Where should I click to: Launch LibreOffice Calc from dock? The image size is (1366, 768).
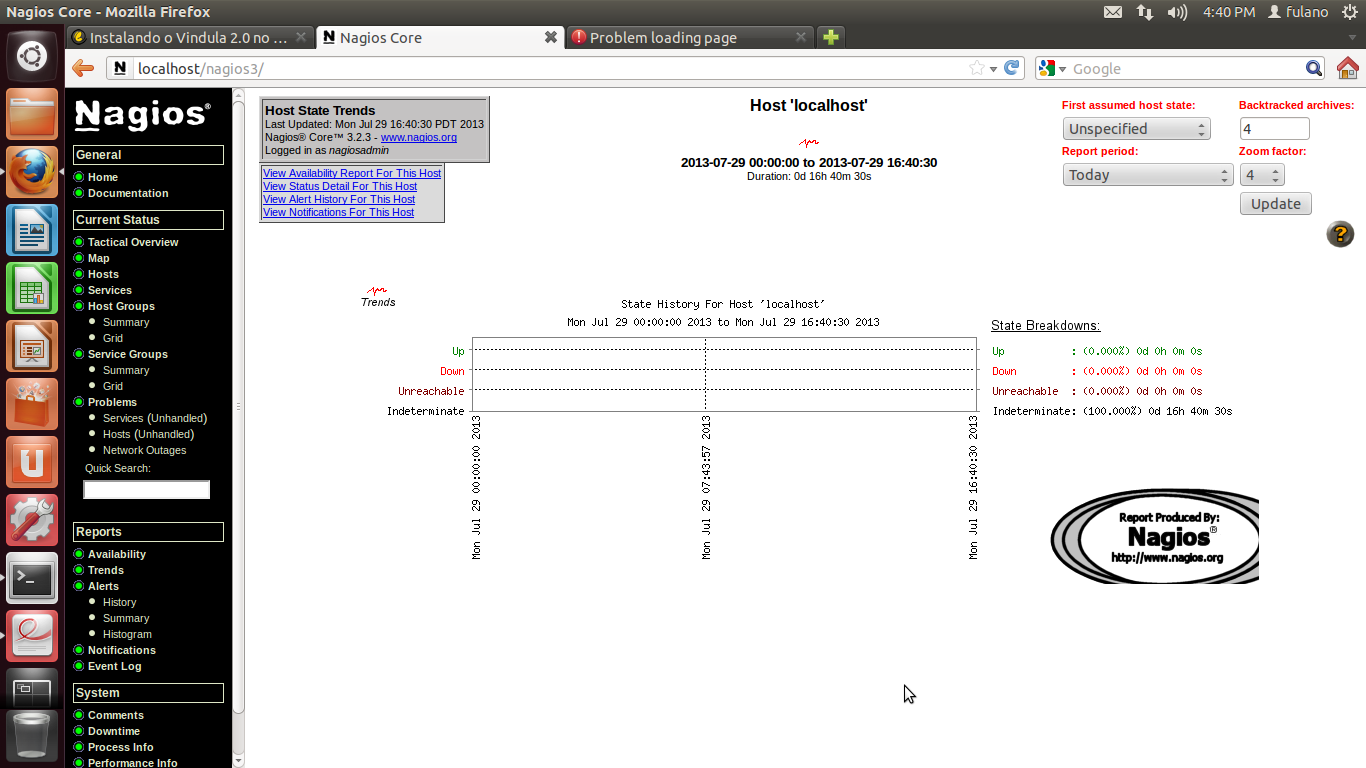pyautogui.click(x=32, y=288)
